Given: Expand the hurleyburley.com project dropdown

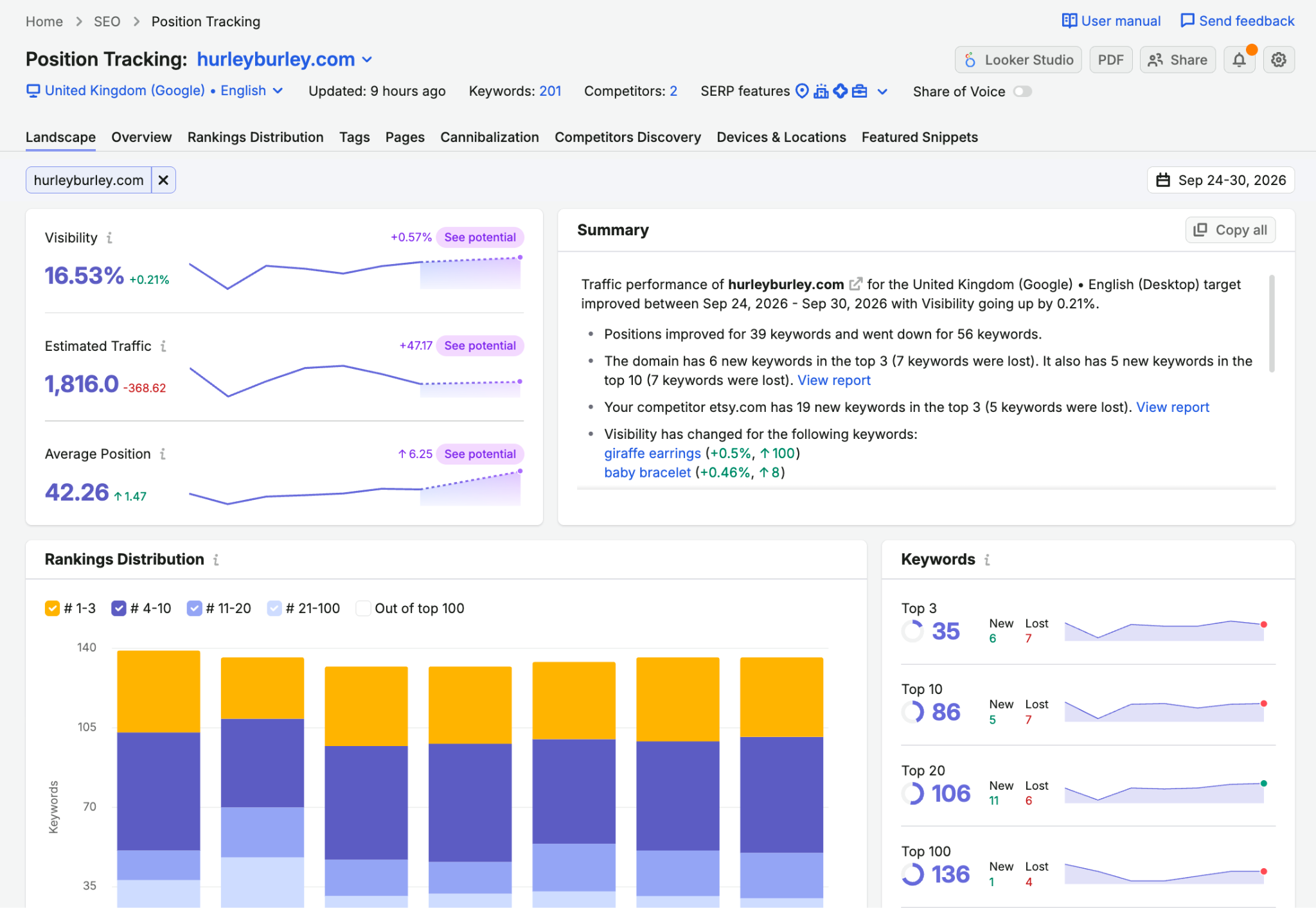Looking at the screenshot, I should point(367,59).
